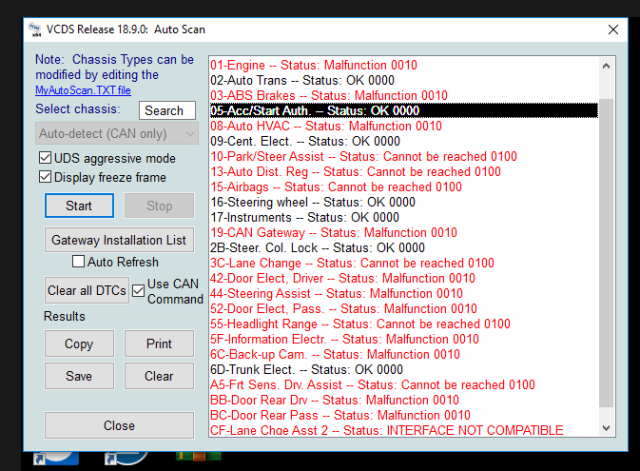The width and height of the screenshot is (640, 471).
Task: Select the BB-Door Rear Drv row
Action: click(404, 400)
